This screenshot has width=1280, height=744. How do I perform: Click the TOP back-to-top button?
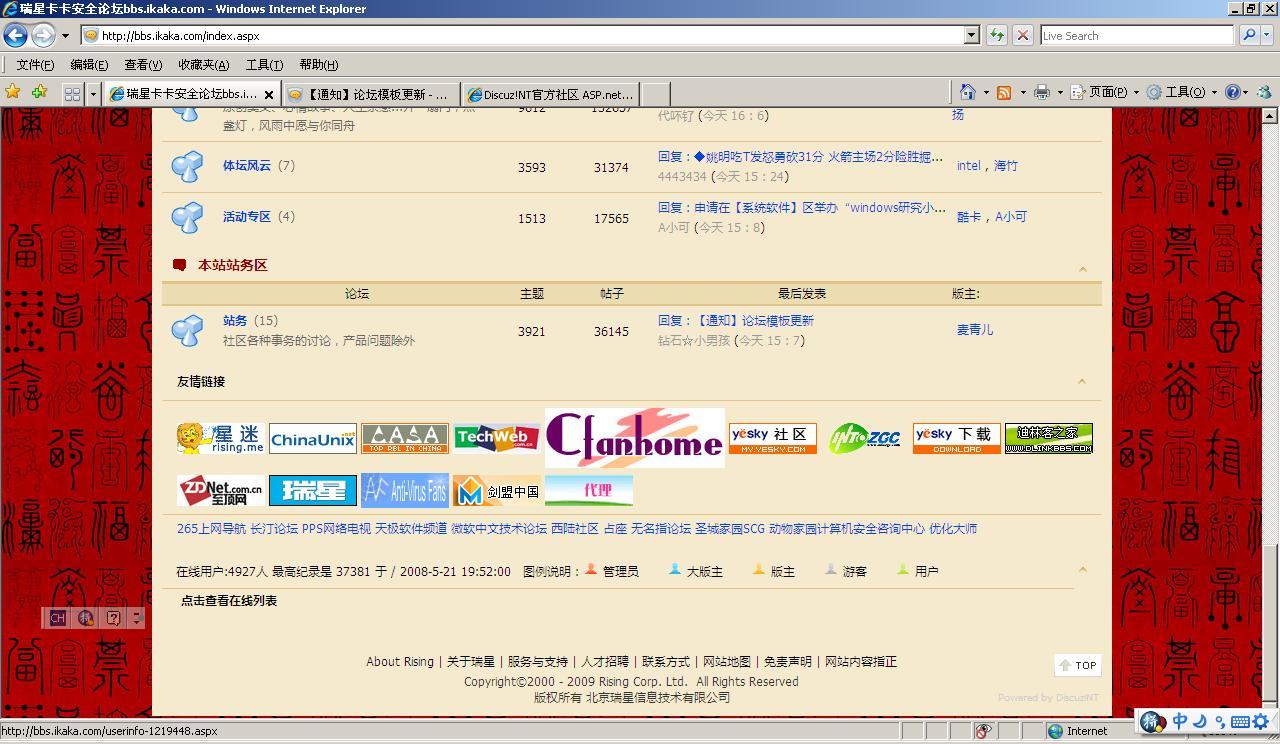coord(1078,665)
